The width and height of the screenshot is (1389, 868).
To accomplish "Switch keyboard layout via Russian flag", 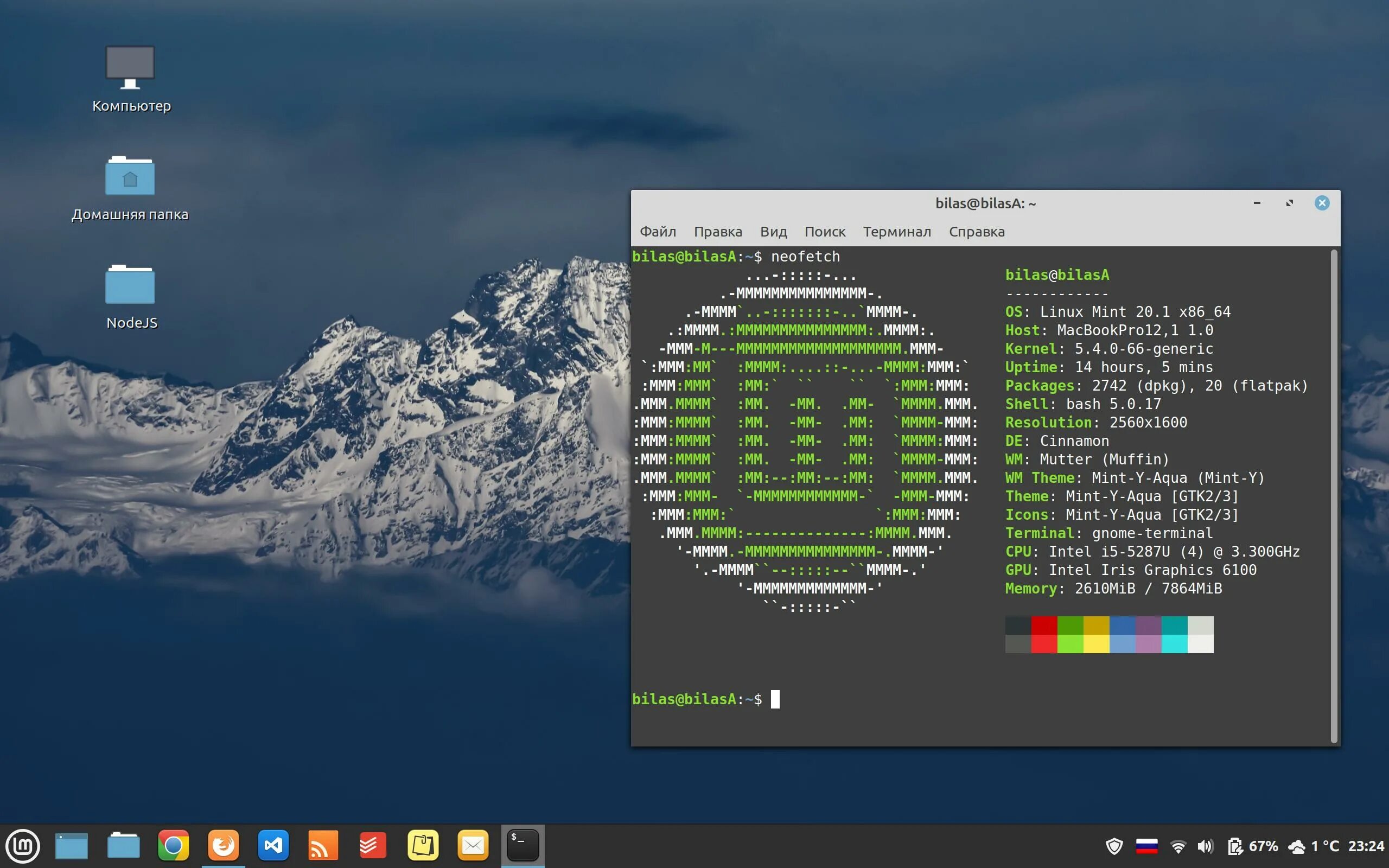I will [1146, 846].
